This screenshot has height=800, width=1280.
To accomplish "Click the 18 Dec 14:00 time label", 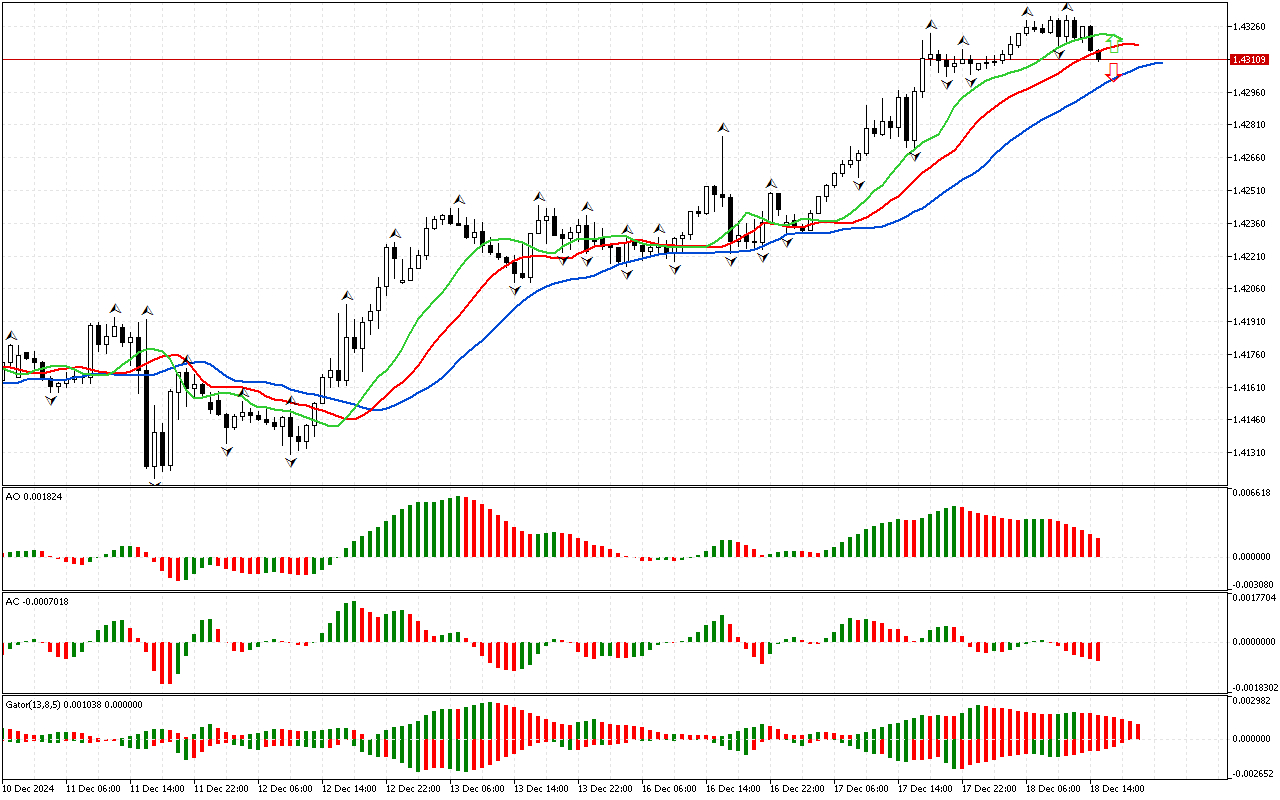I will [1117, 789].
